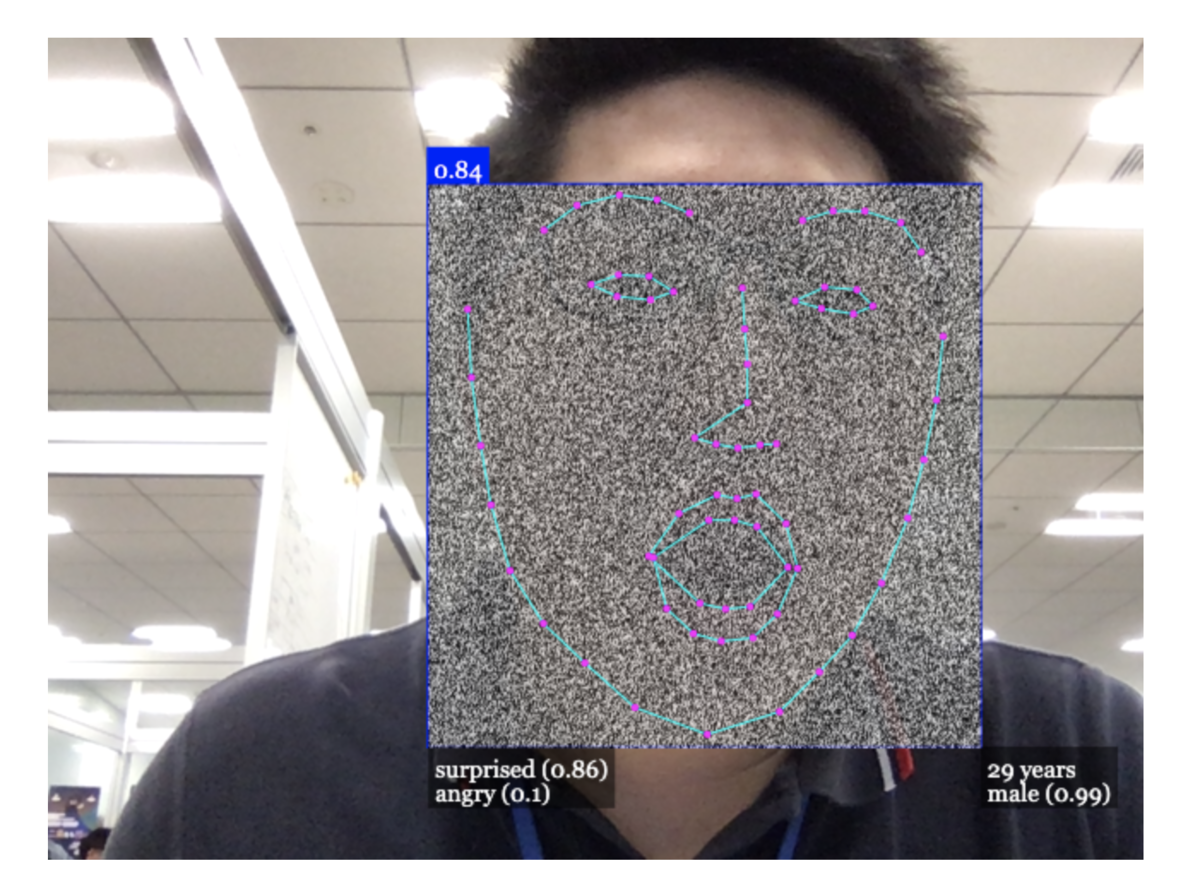Click the 'male (0.99)' gender label
1200x894 pixels.
(x=1048, y=795)
